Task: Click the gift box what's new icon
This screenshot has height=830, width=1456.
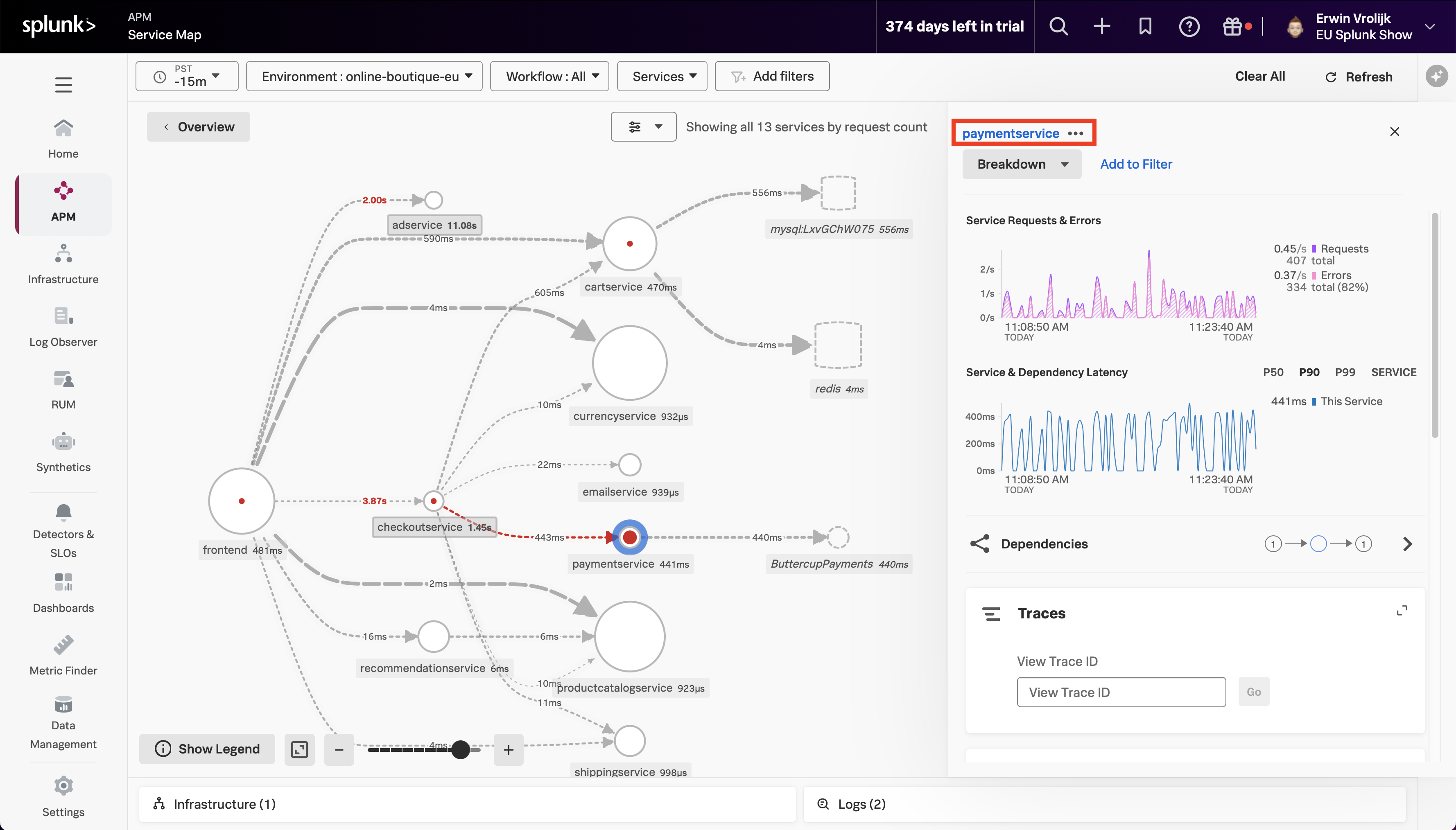Action: (x=1232, y=26)
